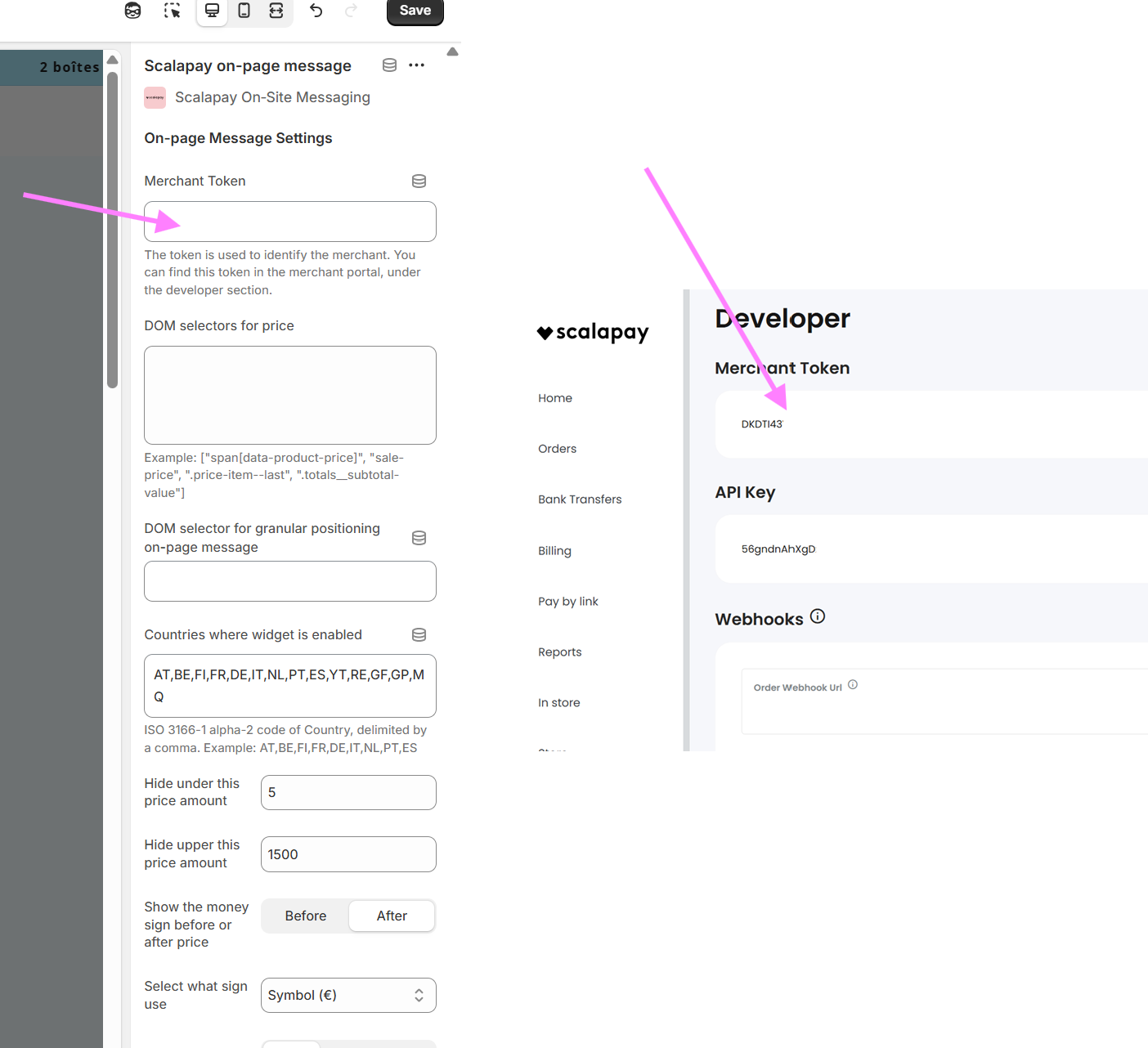
Task: Switch to mobile preview
Action: click(244, 11)
